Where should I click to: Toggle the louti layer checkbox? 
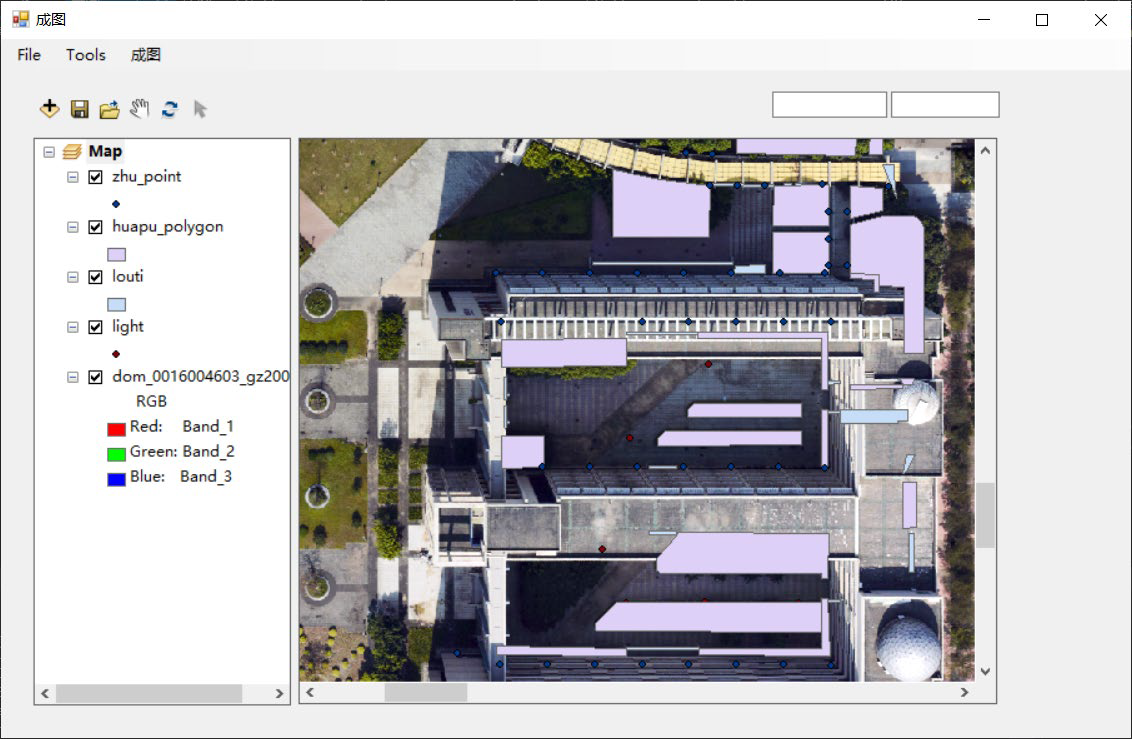point(95,277)
